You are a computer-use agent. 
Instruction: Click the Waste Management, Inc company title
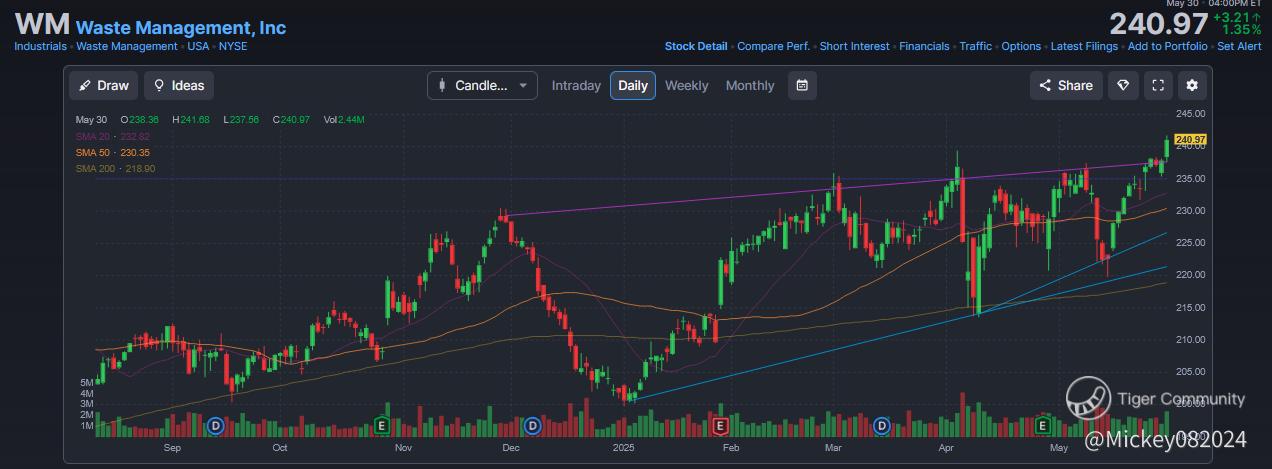[x=181, y=28]
